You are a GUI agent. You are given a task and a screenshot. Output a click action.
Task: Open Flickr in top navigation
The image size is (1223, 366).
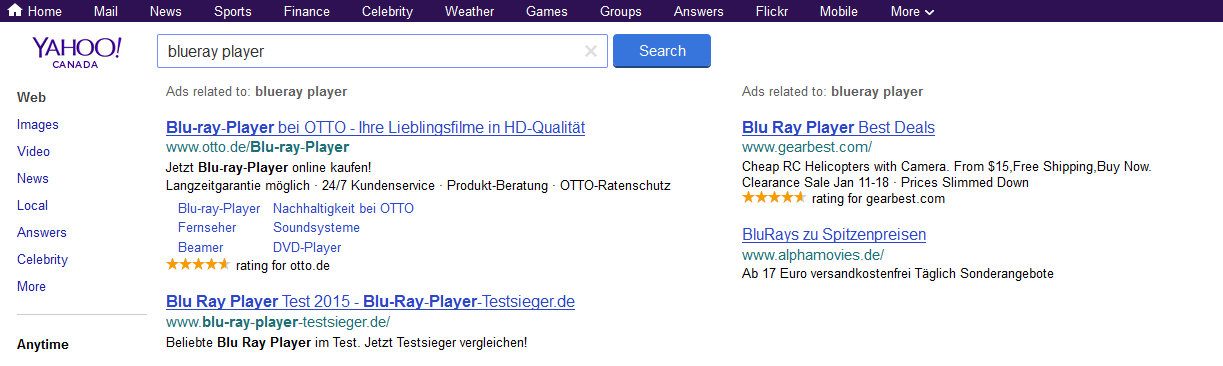coord(772,12)
